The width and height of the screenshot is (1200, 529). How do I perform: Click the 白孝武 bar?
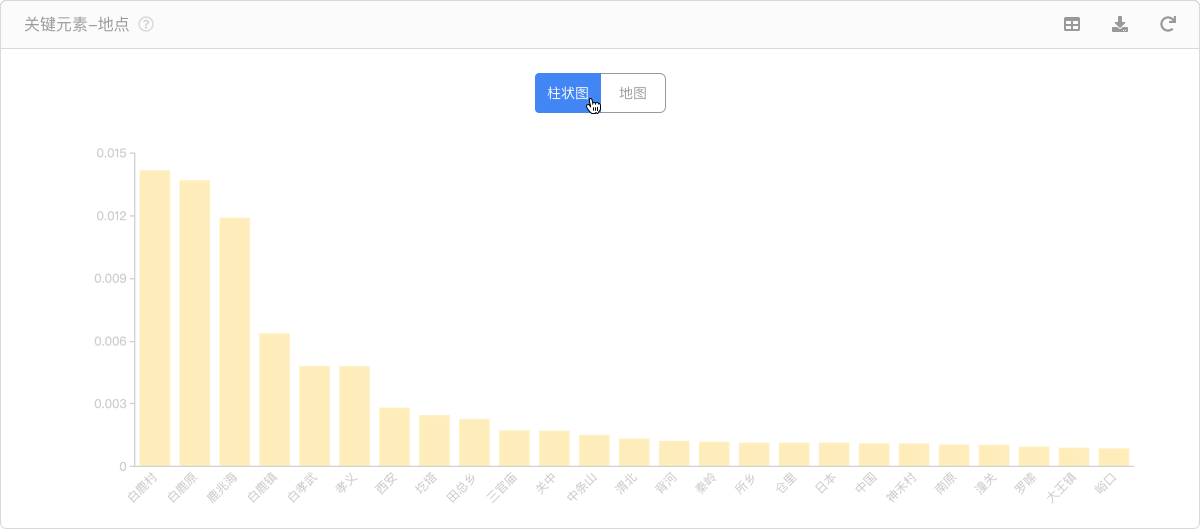tap(314, 416)
